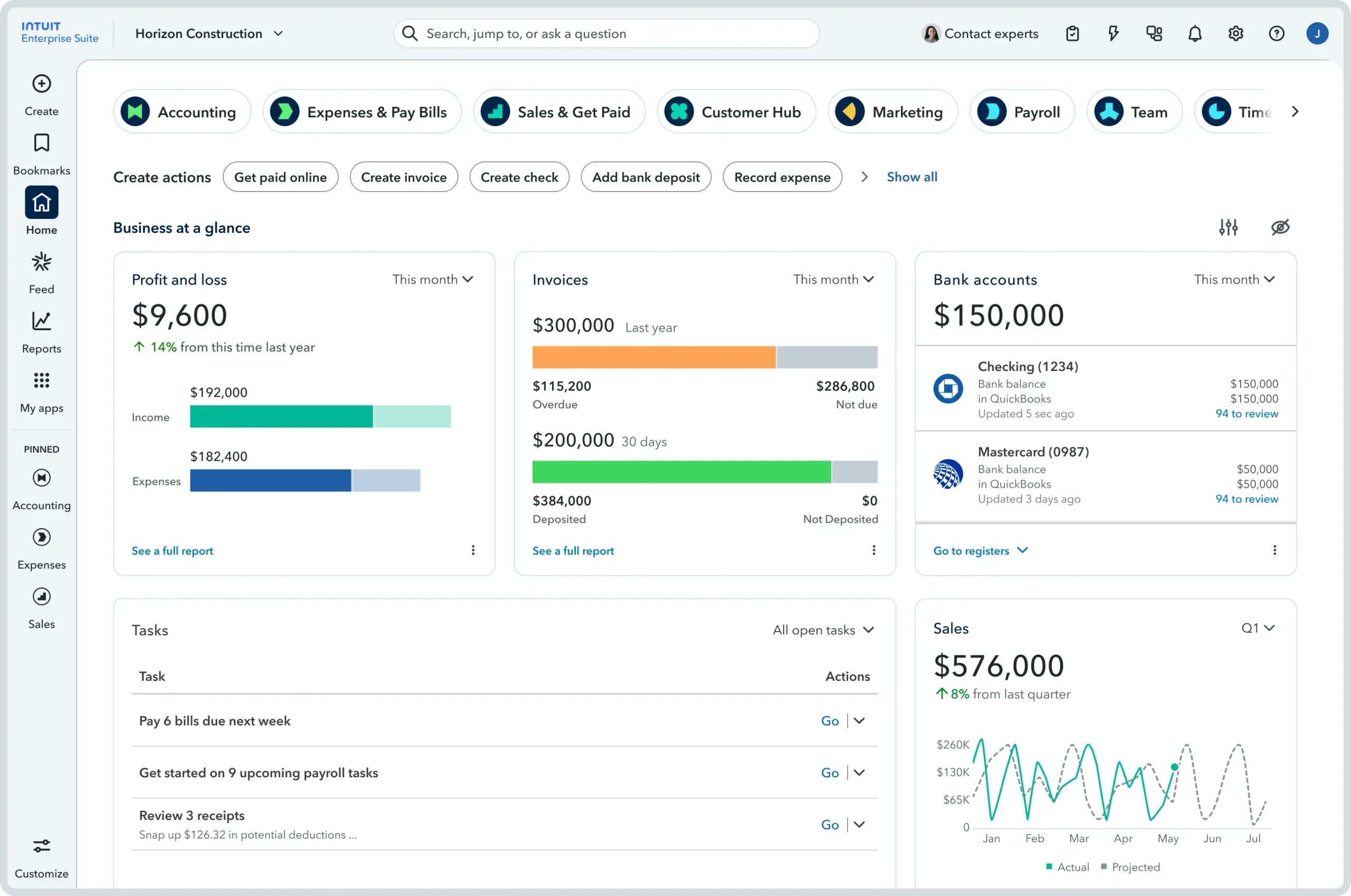
Task: Click Create check button
Action: tap(519, 177)
